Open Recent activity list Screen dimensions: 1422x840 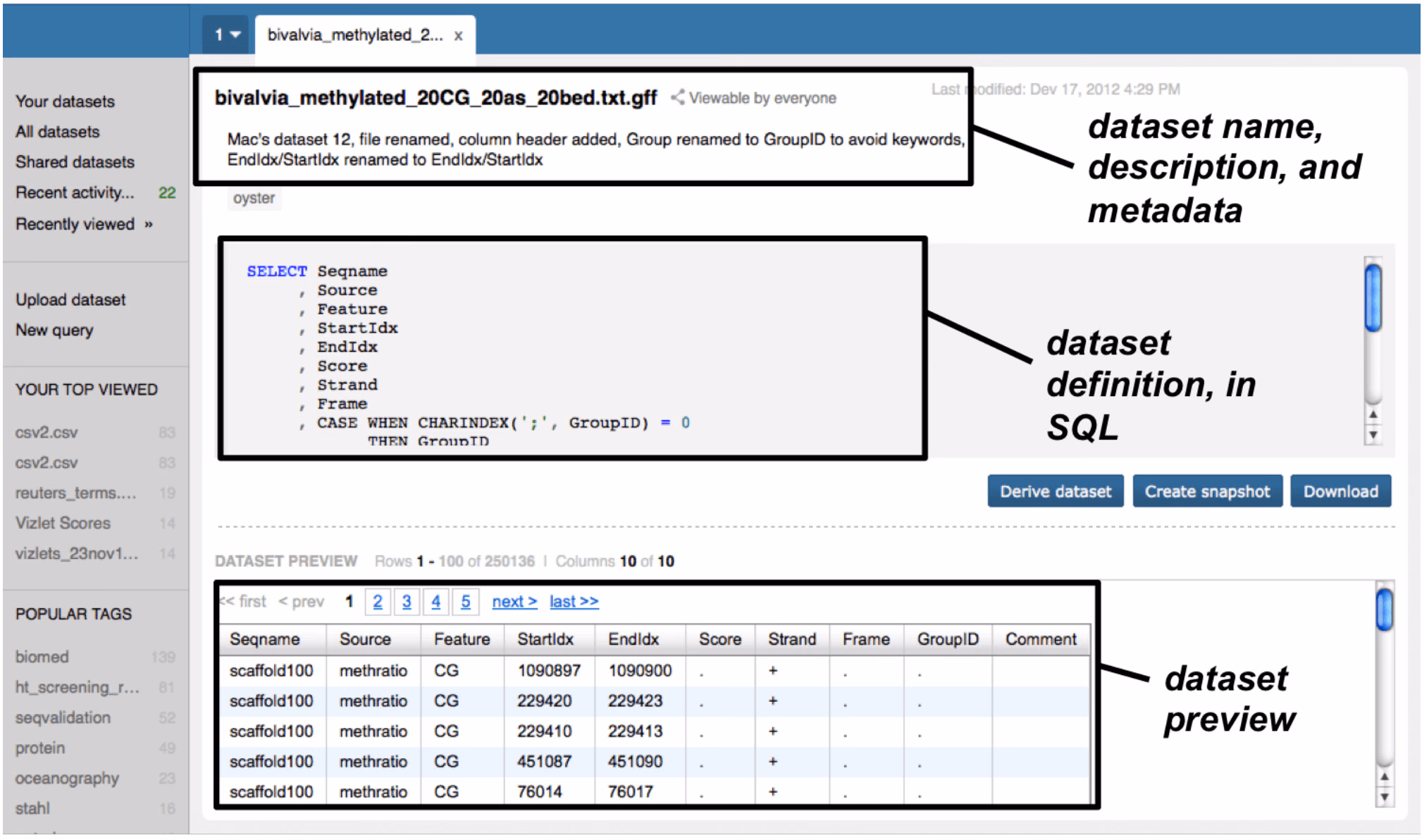coord(75,192)
